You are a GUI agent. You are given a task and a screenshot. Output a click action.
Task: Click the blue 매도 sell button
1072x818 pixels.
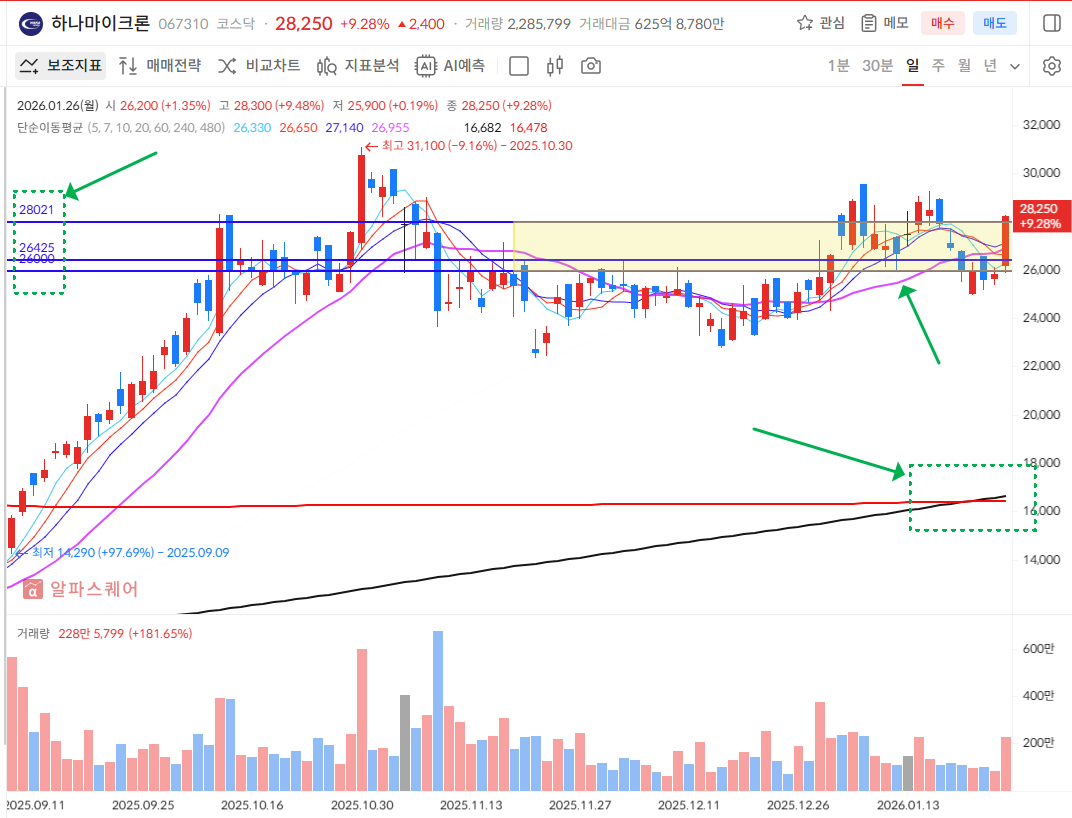[995, 23]
